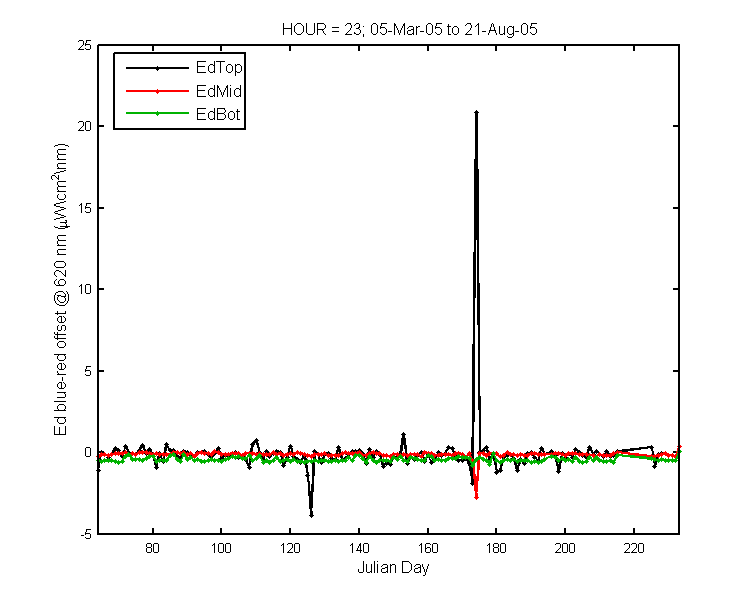Click the x-axis tick label 180
750x600 pixels.
point(496,548)
